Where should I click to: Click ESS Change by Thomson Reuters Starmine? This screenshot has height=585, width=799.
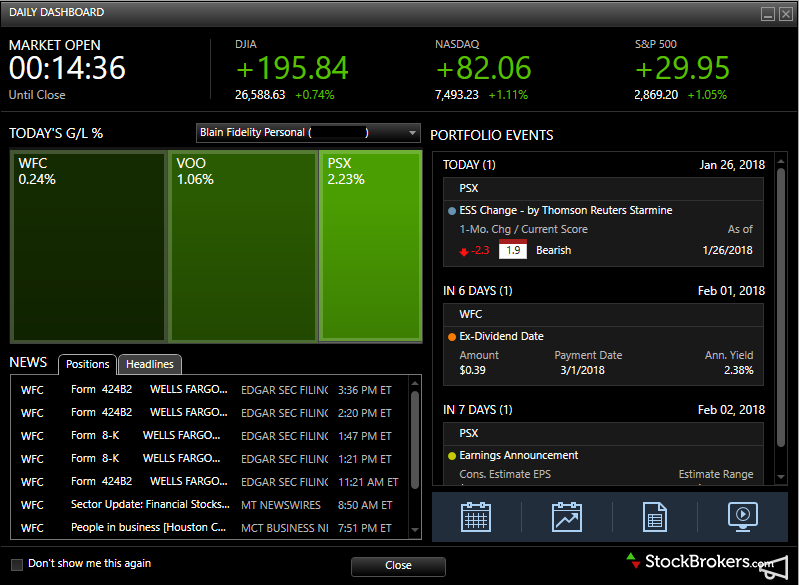pyautogui.click(x=566, y=210)
